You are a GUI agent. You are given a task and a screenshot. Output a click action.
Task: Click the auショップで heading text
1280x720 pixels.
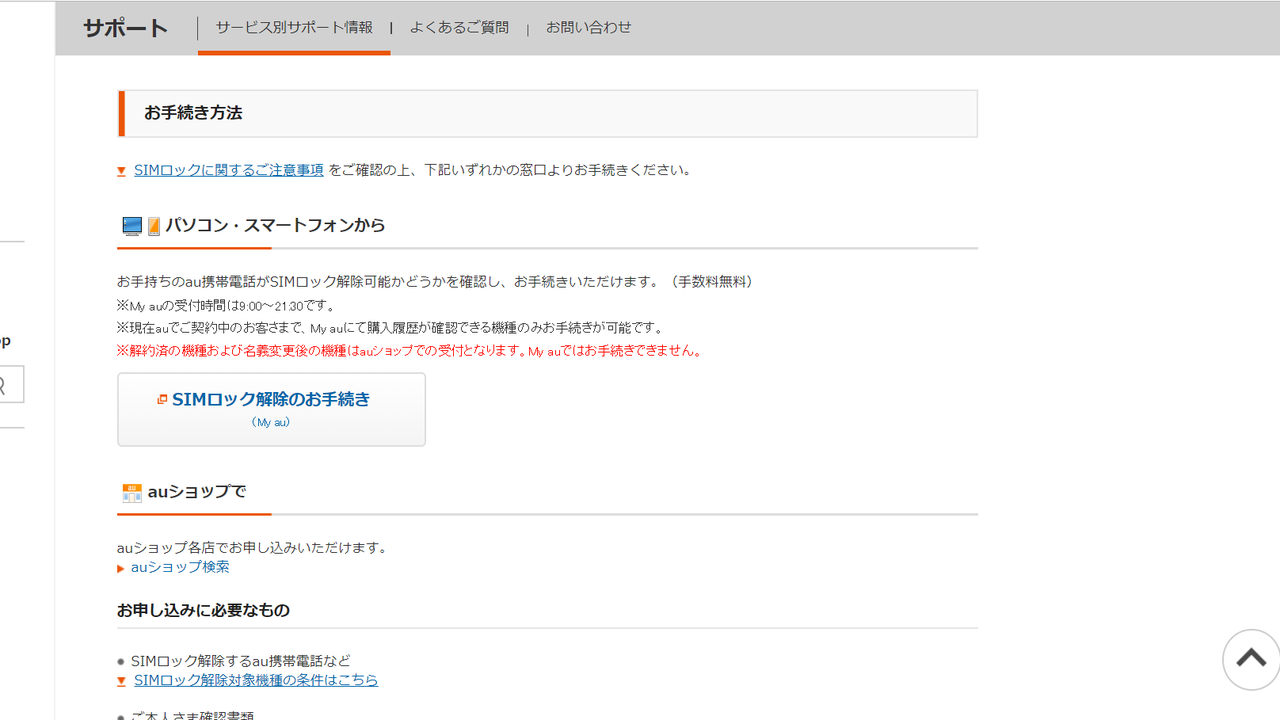197,492
